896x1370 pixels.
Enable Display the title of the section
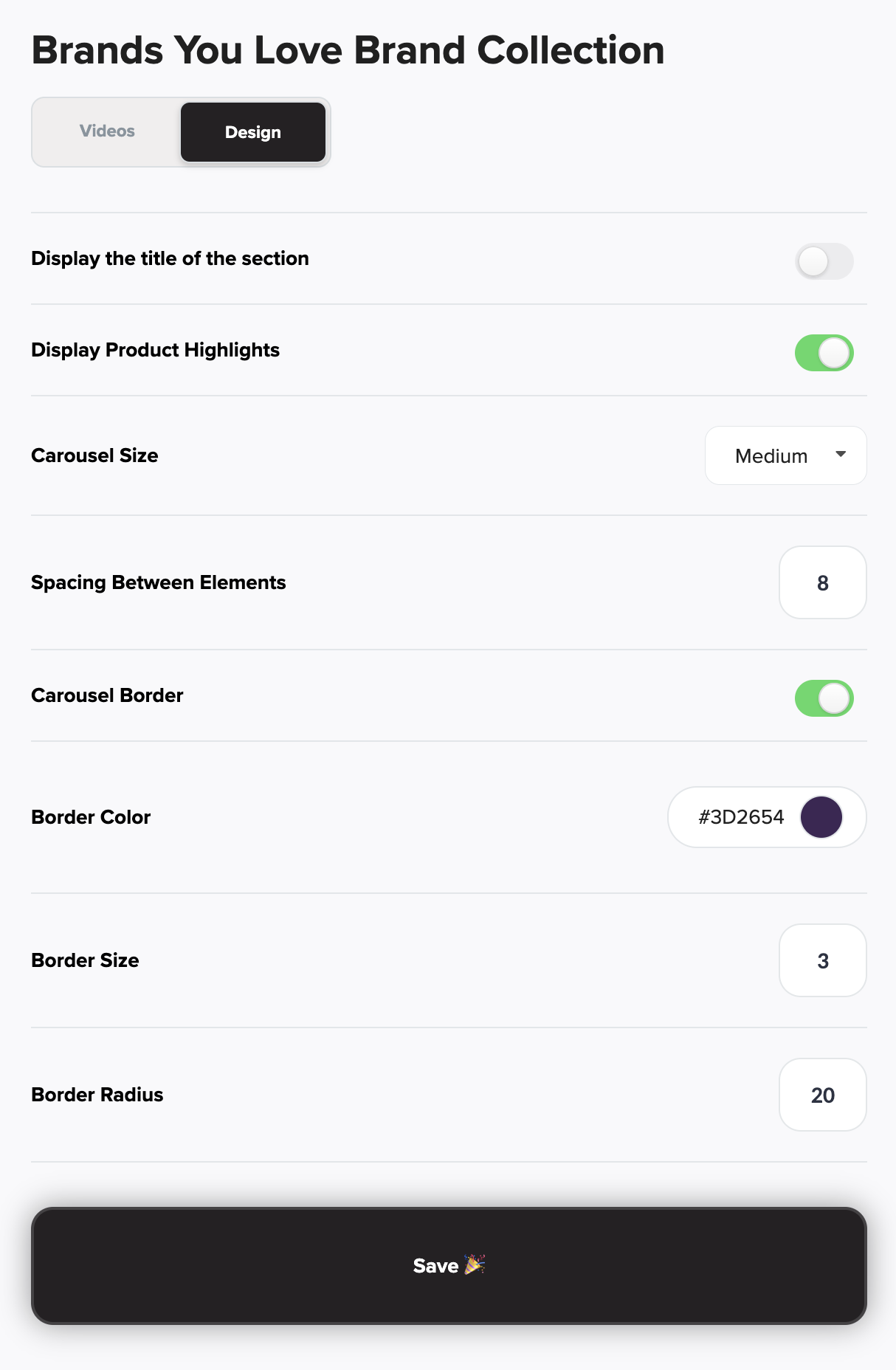824,261
